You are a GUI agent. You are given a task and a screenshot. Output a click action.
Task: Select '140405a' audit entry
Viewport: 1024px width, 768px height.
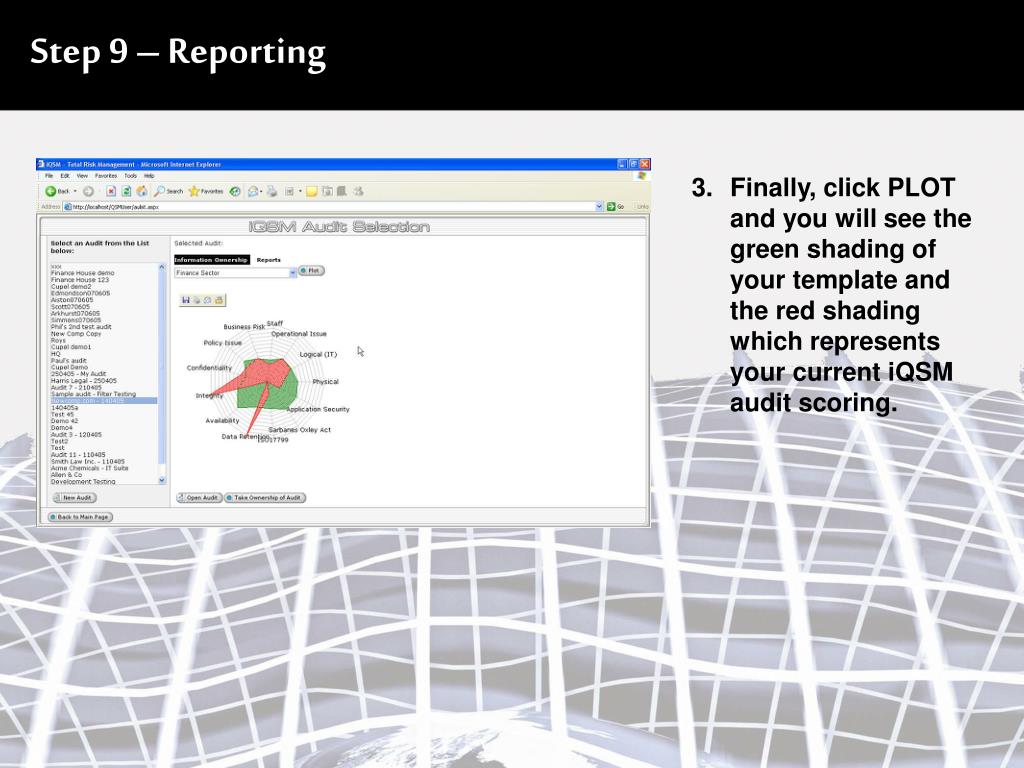(x=64, y=408)
